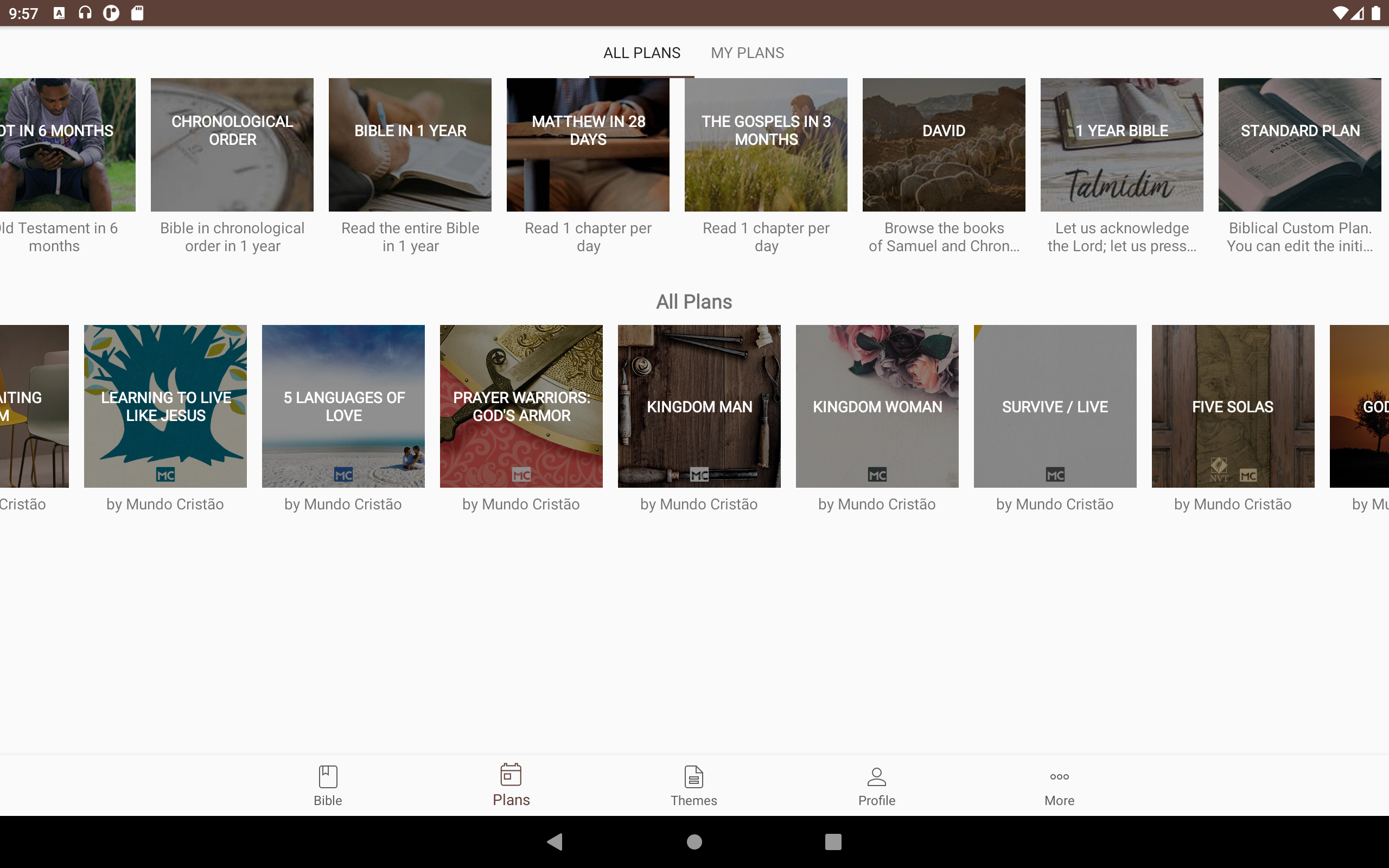Switch to the MY PLANS tab
Viewport: 1389px width, 868px height.
pyautogui.click(x=747, y=53)
